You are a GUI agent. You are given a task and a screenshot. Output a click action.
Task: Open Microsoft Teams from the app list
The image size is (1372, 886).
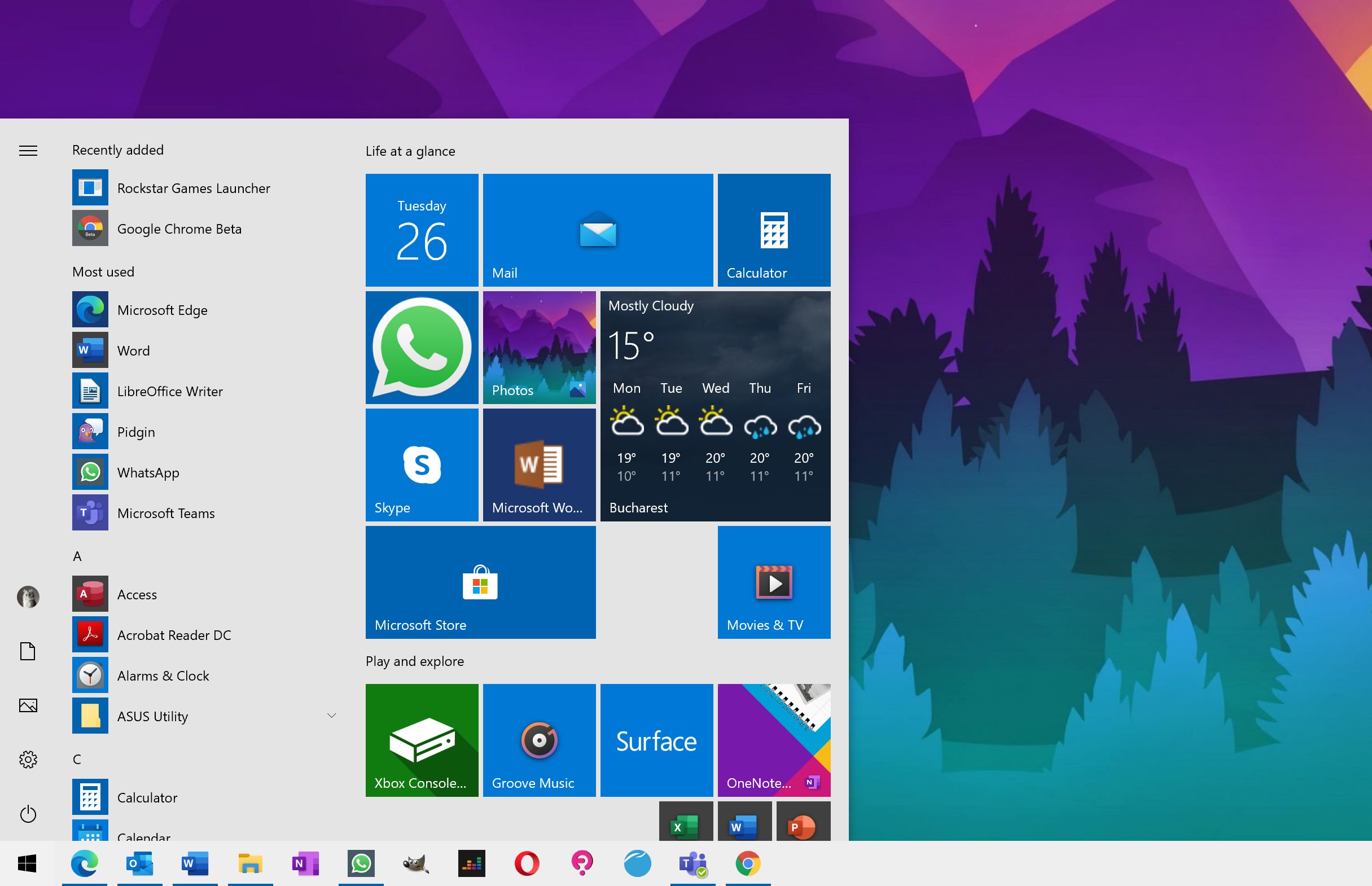pyautogui.click(x=205, y=513)
